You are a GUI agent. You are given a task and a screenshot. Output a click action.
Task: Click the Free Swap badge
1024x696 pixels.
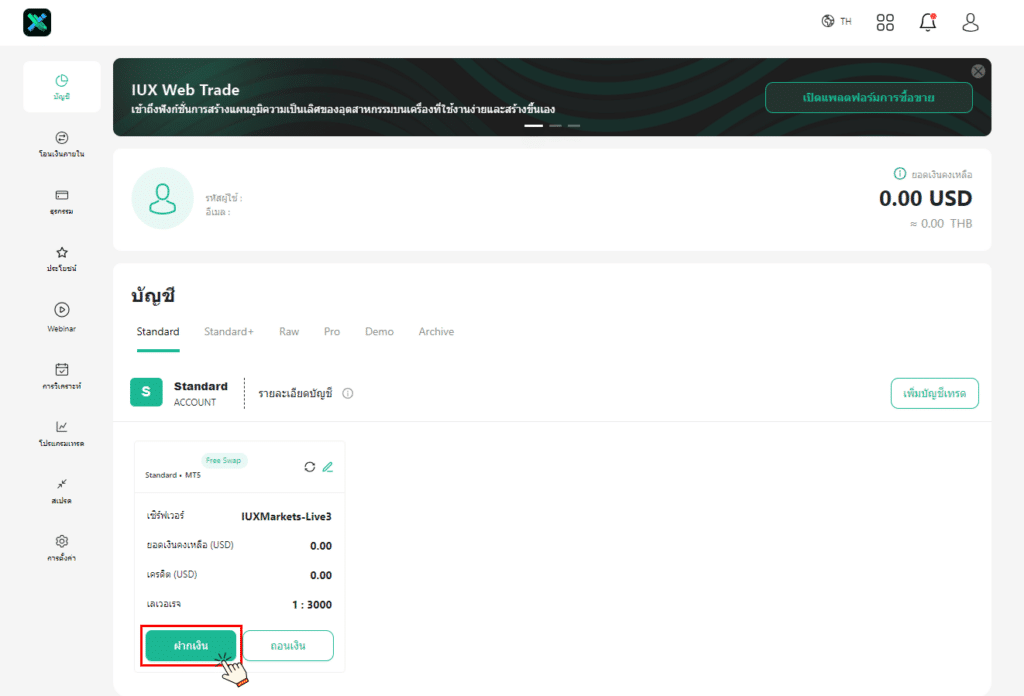tap(223, 460)
